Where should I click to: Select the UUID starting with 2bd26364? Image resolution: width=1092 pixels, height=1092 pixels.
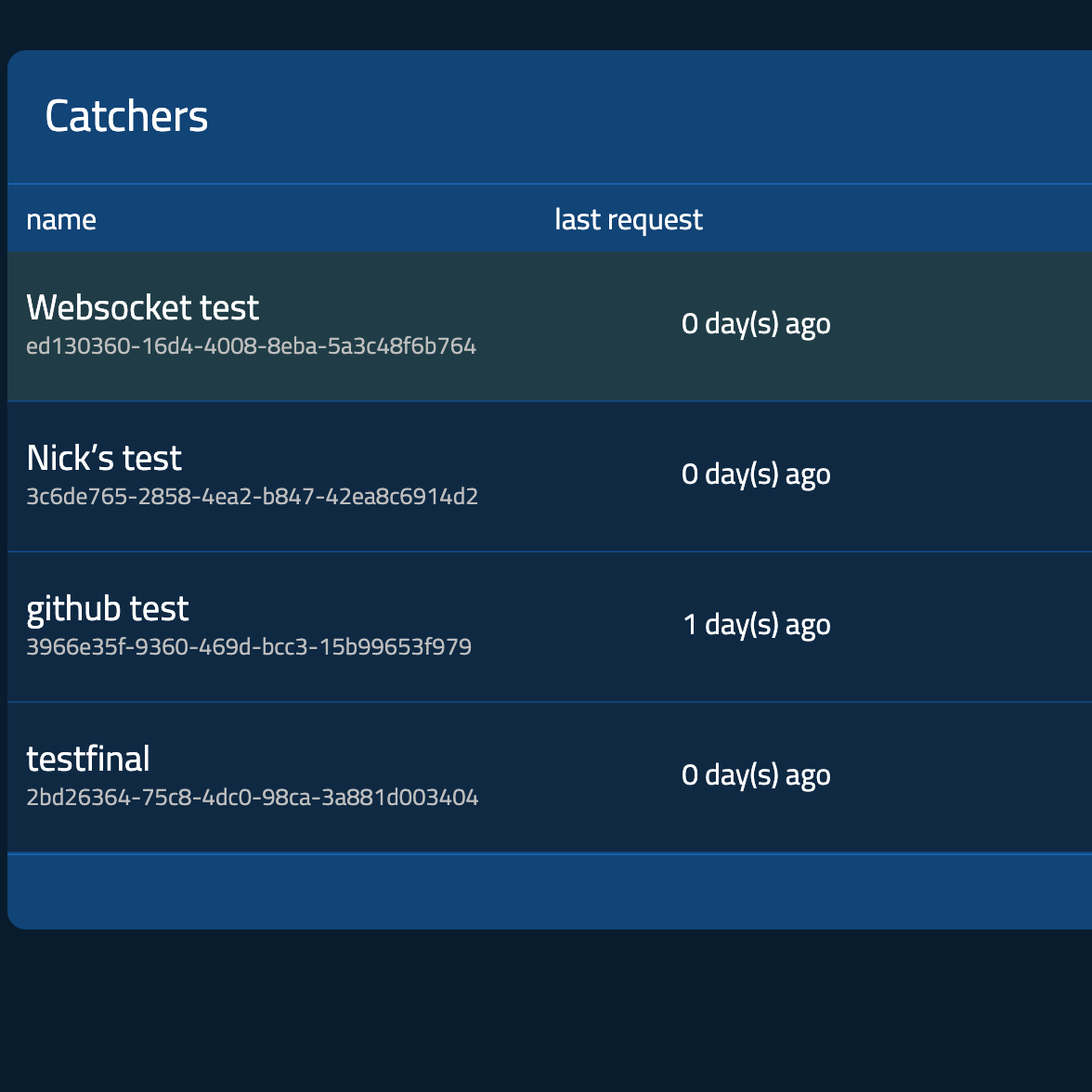click(x=252, y=798)
